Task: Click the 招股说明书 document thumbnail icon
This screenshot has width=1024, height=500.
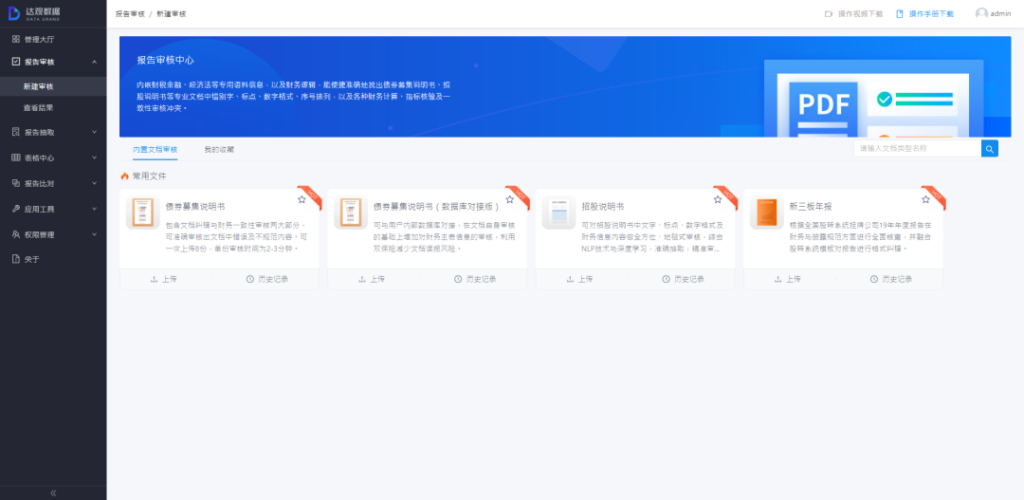Action: pos(558,213)
